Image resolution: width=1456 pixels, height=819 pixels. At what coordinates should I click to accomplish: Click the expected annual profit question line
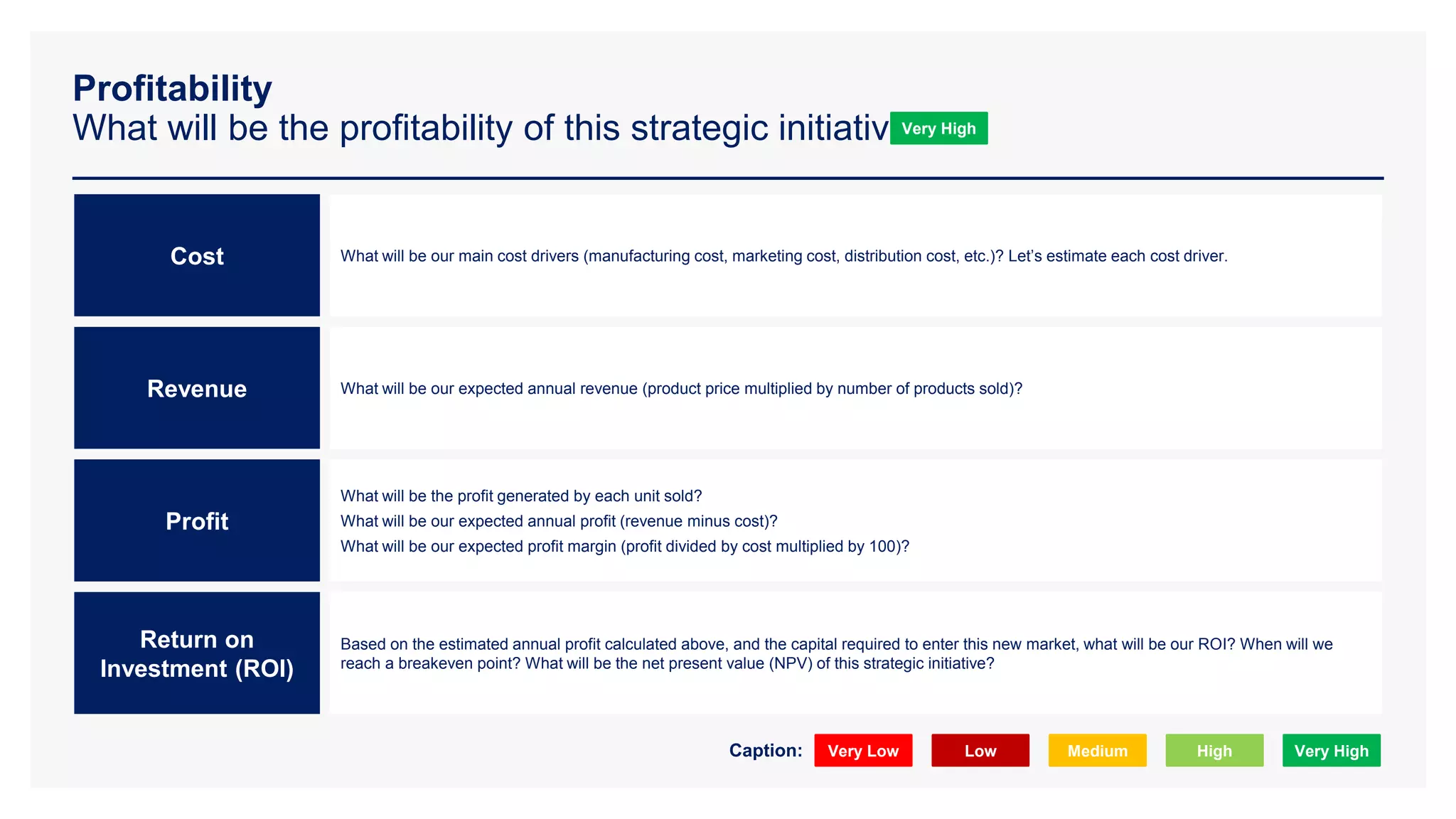point(559,521)
